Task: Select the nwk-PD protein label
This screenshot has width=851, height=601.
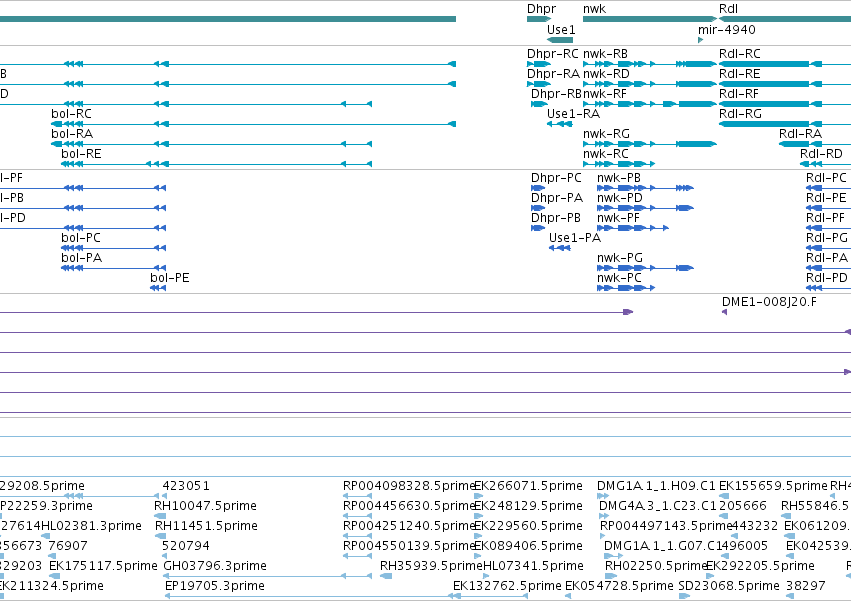Action: click(x=619, y=198)
